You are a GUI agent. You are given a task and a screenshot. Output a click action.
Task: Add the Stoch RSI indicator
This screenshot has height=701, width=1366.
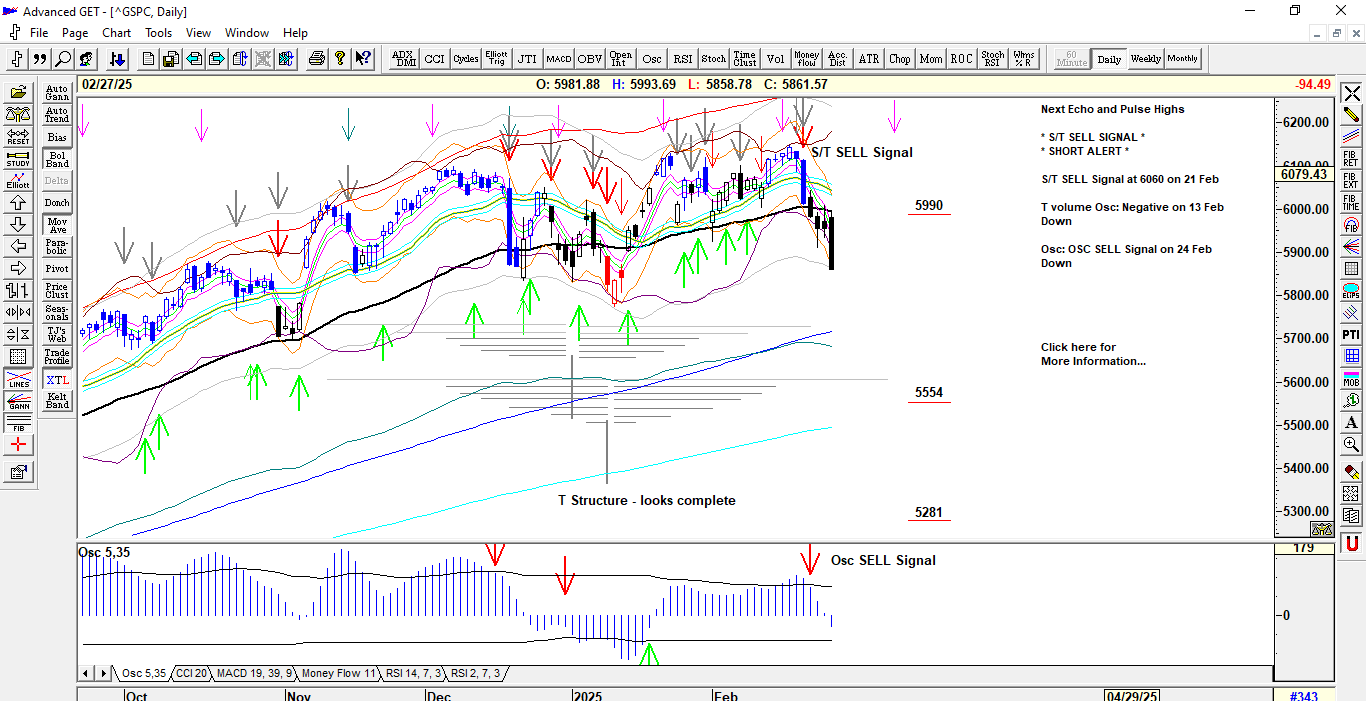992,59
